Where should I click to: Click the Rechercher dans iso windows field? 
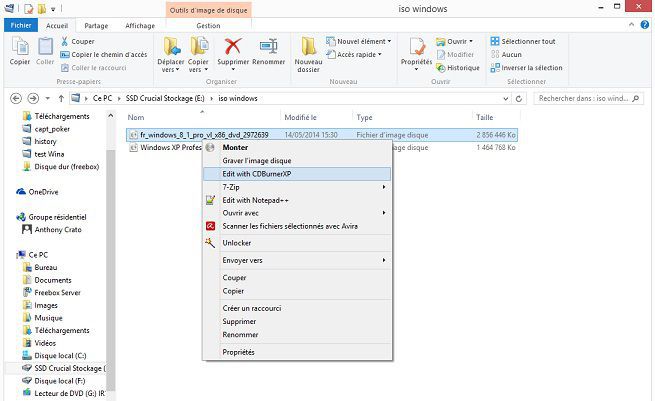coord(589,99)
